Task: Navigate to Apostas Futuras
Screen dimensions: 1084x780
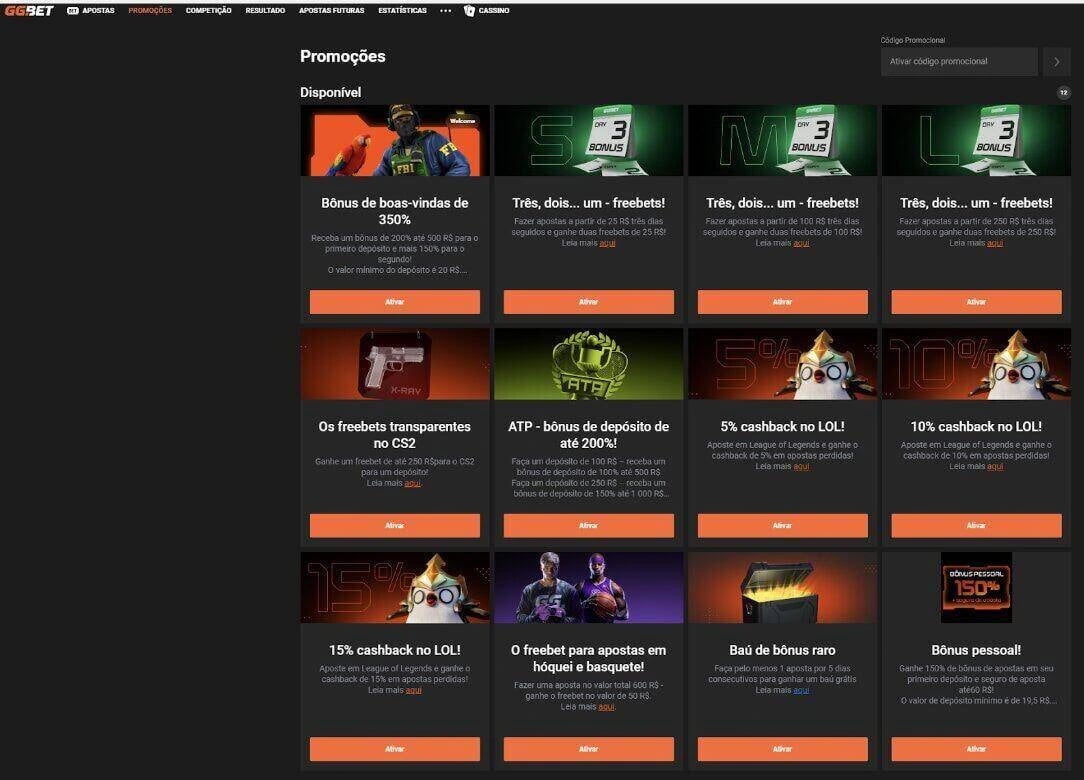Action: (x=332, y=10)
